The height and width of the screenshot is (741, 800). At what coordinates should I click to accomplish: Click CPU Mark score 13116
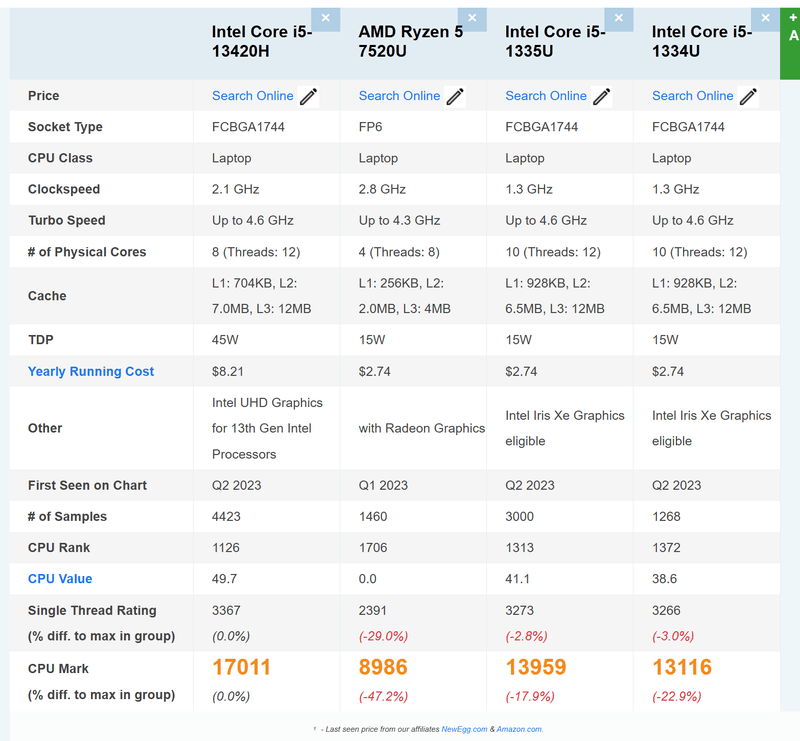click(x=682, y=668)
